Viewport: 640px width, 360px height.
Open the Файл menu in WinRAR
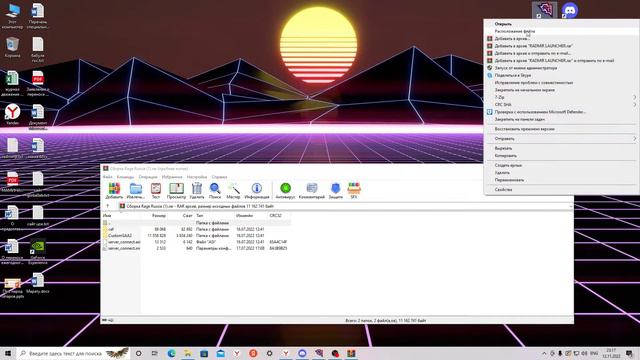coord(108,177)
